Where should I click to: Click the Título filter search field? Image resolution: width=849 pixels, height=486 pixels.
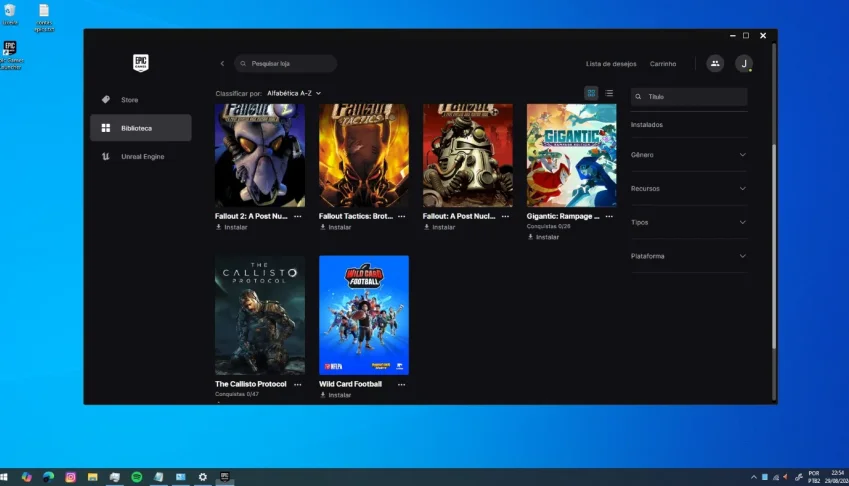(689, 96)
